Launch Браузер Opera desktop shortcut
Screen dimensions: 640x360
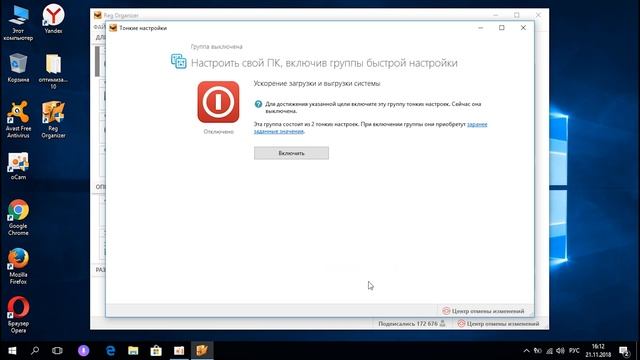point(18,315)
